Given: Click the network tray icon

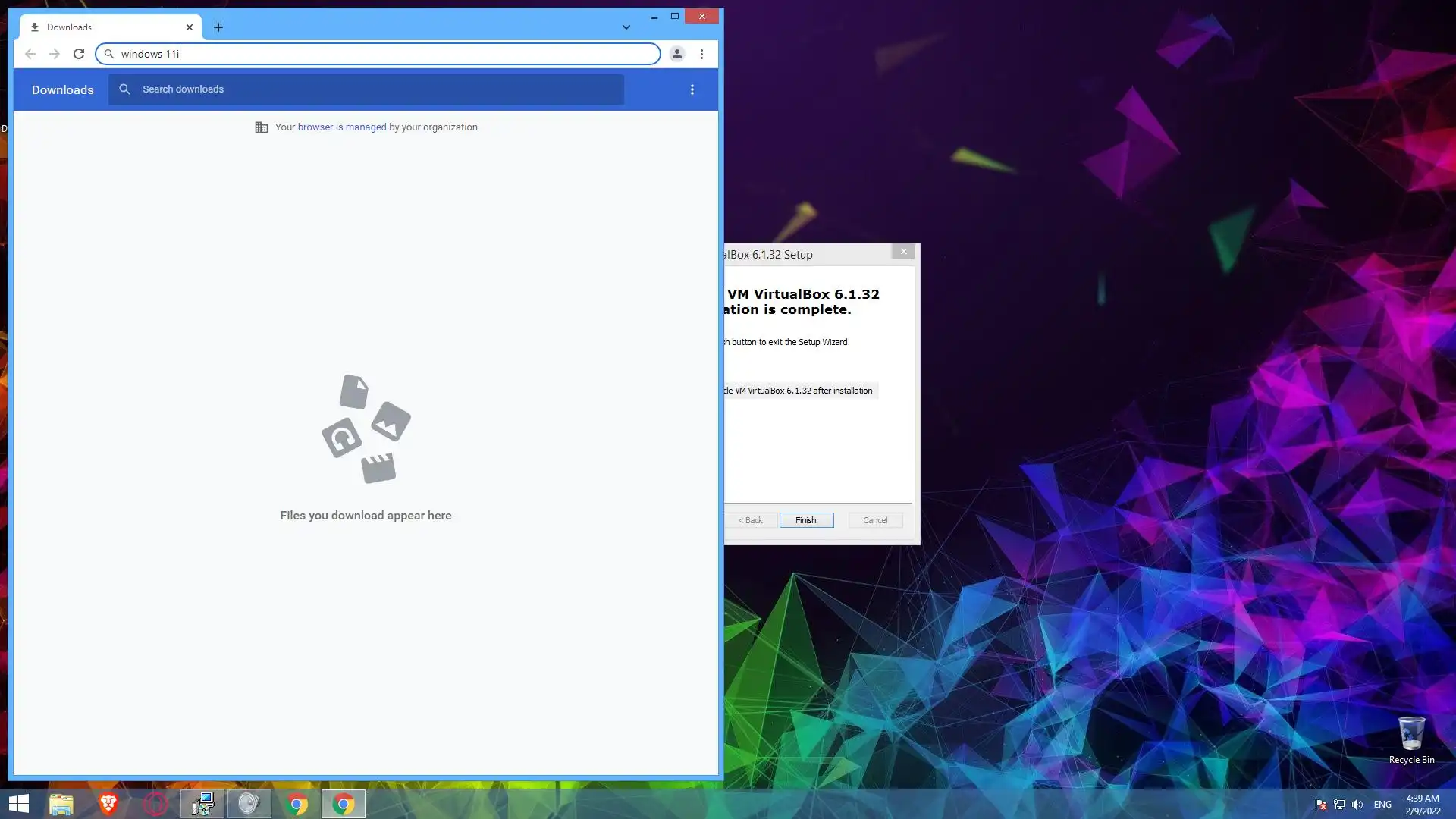Looking at the screenshot, I should point(1339,805).
